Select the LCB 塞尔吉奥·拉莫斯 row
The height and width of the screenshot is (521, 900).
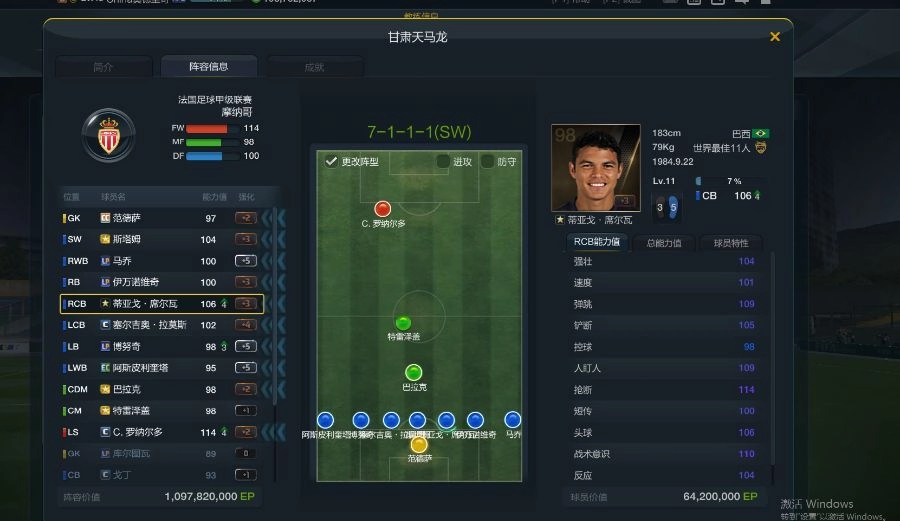point(162,325)
